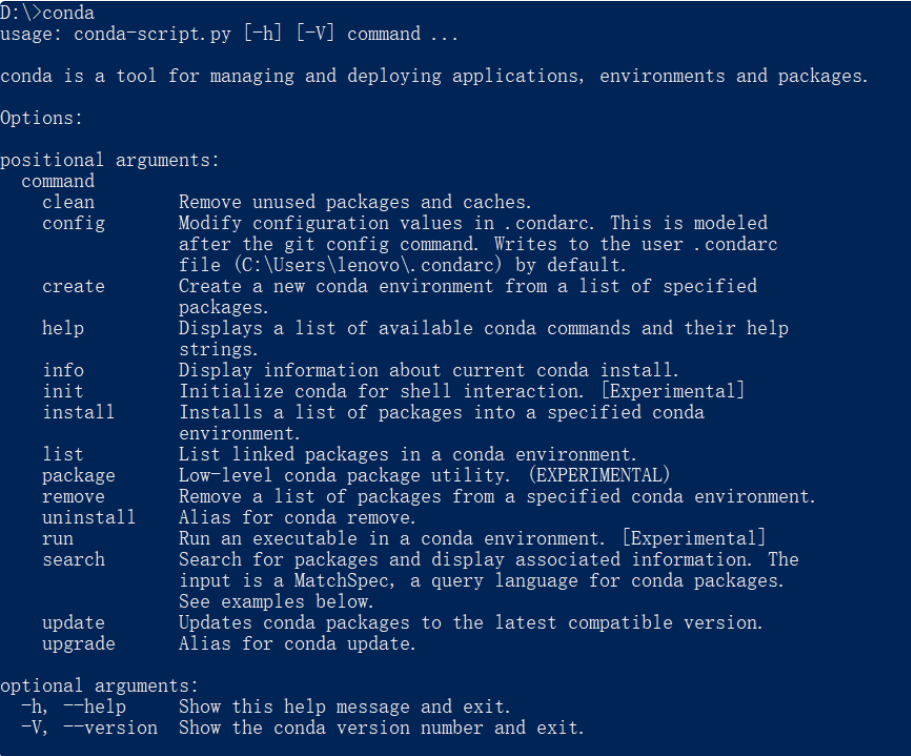Click the 'init' command name

click(x=63, y=392)
